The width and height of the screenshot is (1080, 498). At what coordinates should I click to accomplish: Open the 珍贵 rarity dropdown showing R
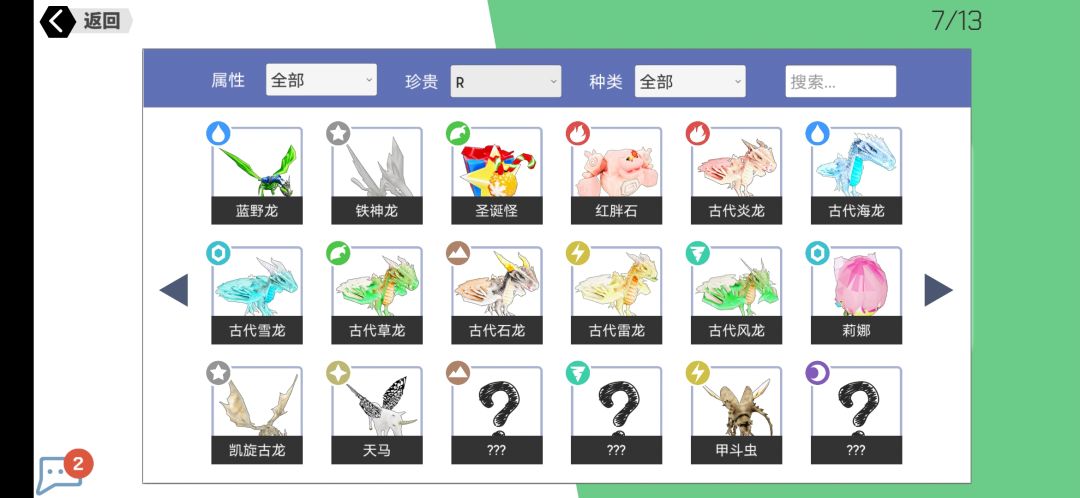click(506, 81)
